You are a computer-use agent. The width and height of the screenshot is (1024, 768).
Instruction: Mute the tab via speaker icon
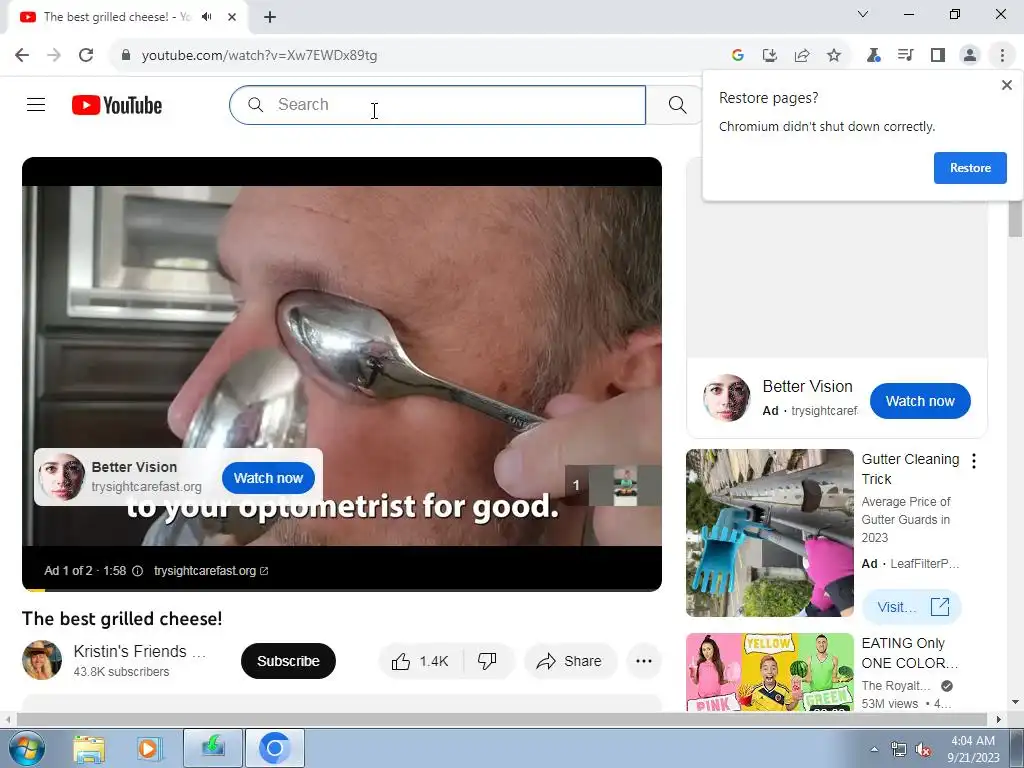point(207,17)
